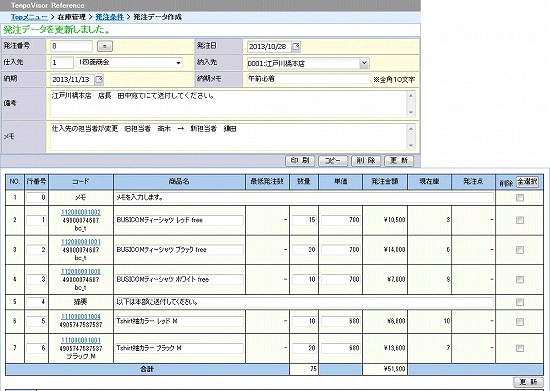This screenshot has height=391, width=550.
Task: Open the 発注条件 breadcrumb link
Action: [x=109, y=17]
